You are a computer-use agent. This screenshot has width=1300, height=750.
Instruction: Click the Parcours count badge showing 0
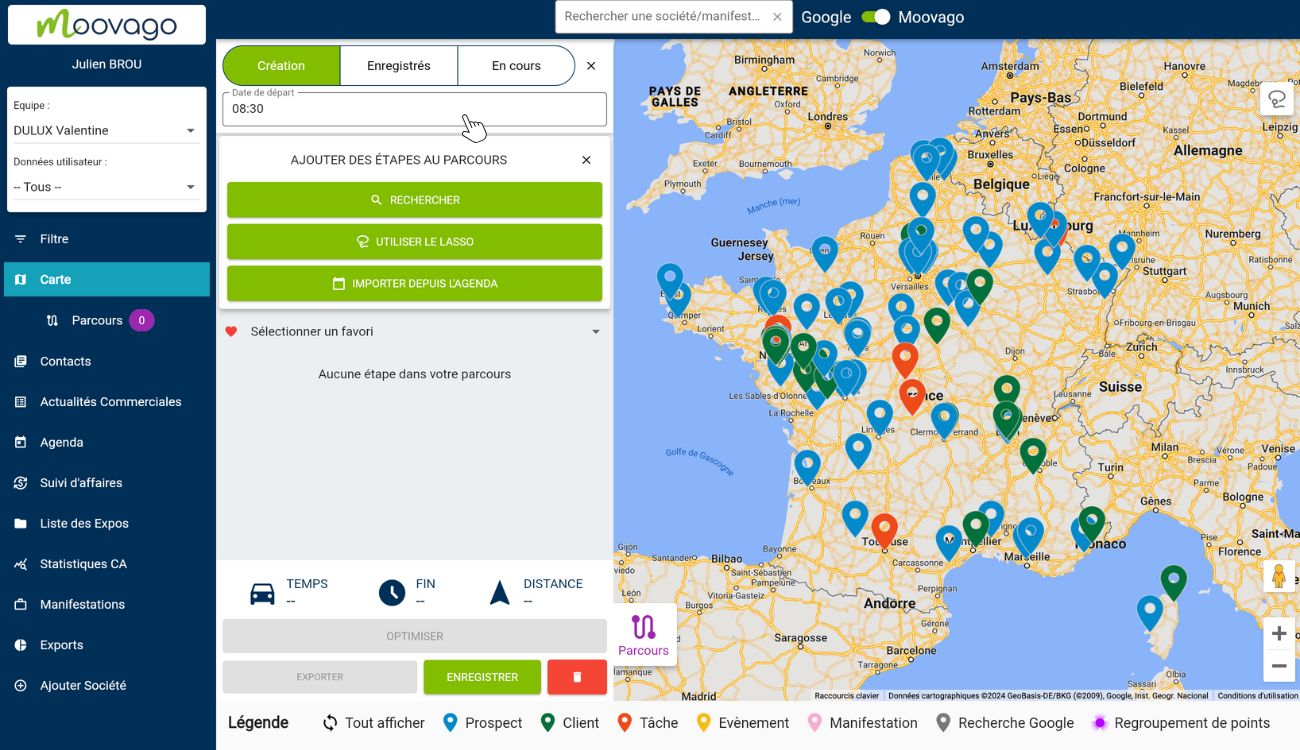click(141, 321)
